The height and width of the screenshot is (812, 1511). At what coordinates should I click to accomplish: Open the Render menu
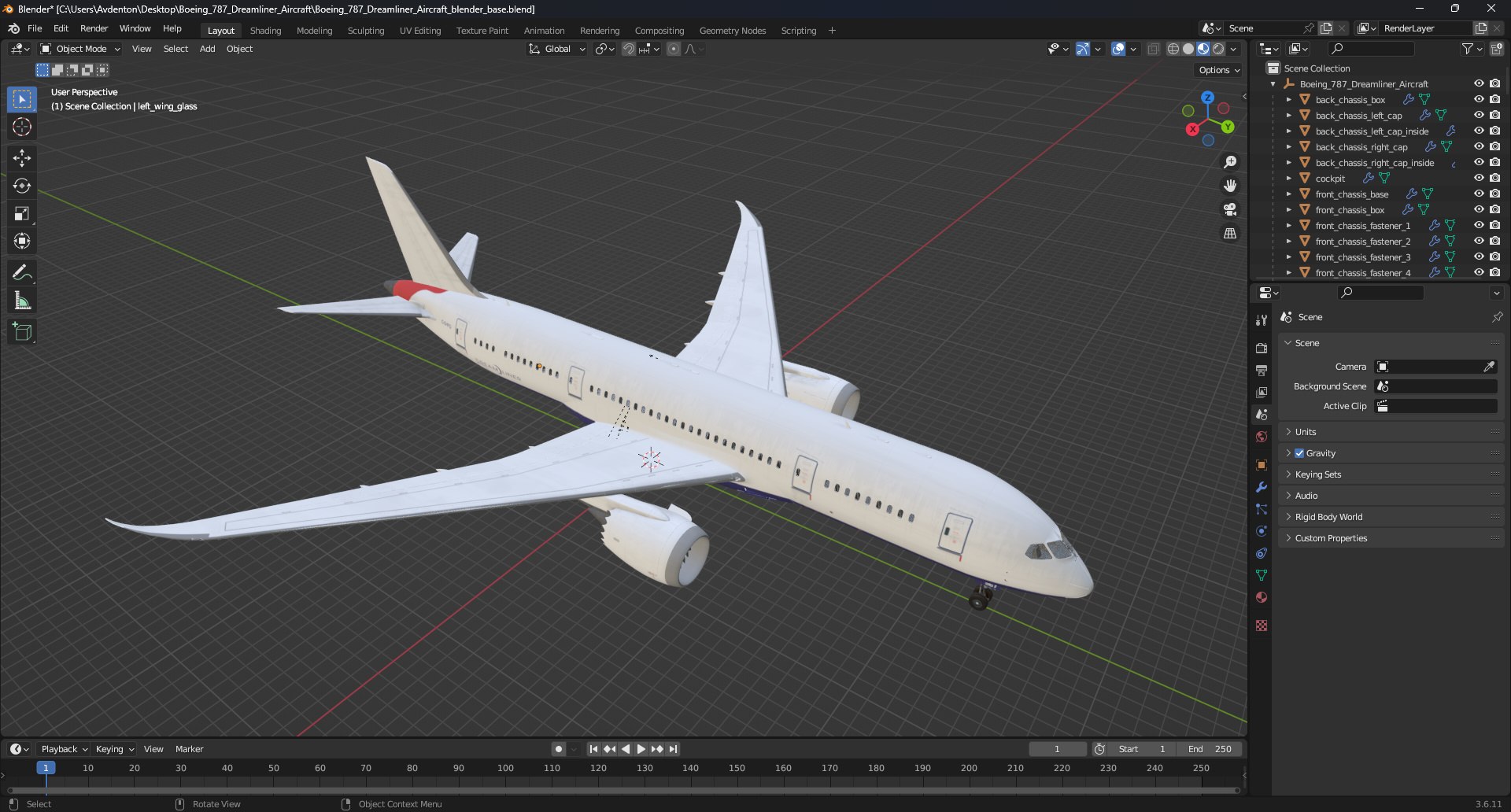(x=94, y=28)
